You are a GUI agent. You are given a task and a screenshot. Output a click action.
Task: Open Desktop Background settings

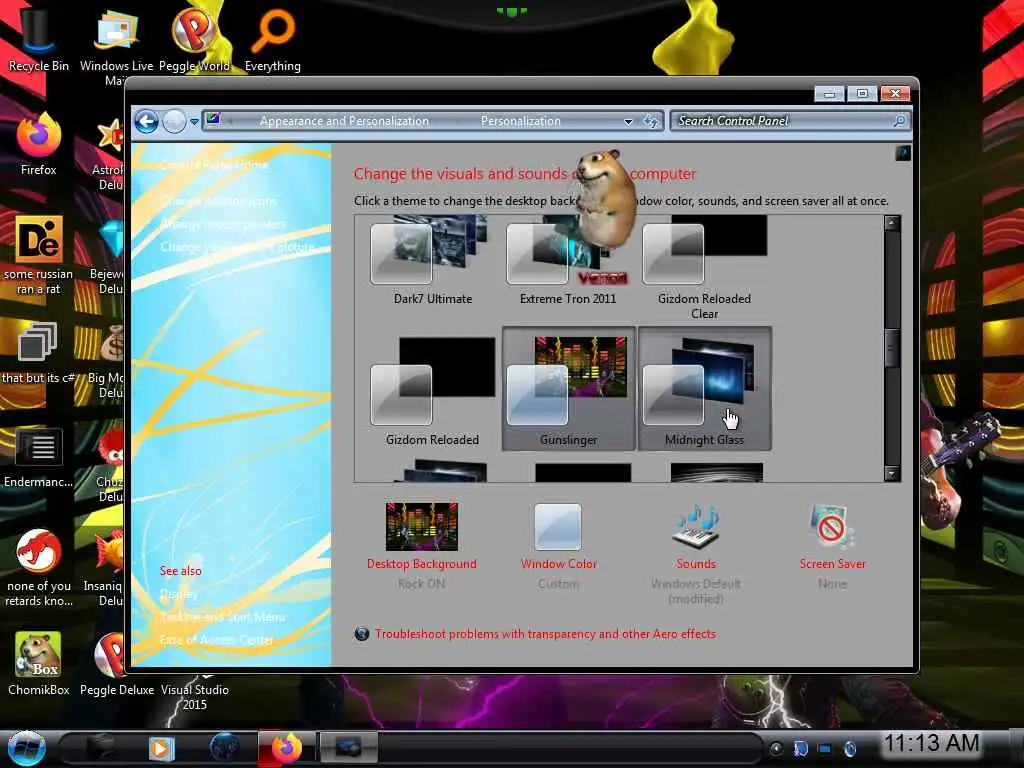coord(422,545)
